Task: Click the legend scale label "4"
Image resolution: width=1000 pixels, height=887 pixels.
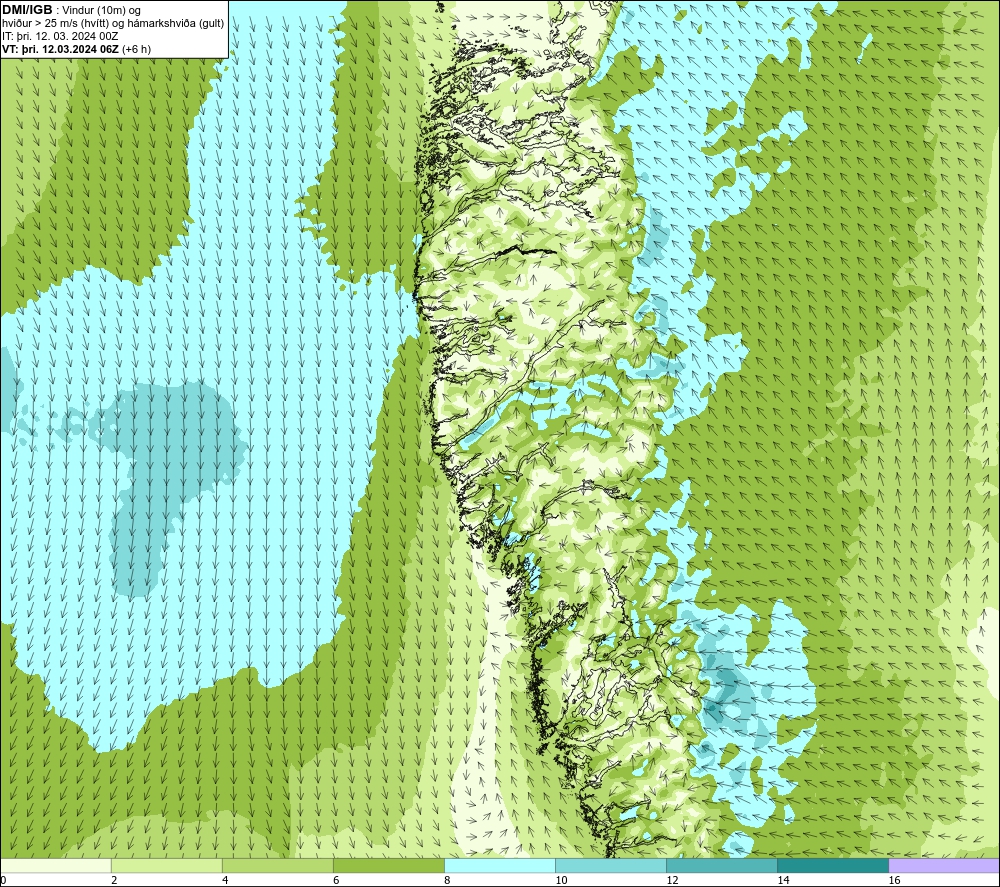Action: pyautogui.click(x=225, y=881)
